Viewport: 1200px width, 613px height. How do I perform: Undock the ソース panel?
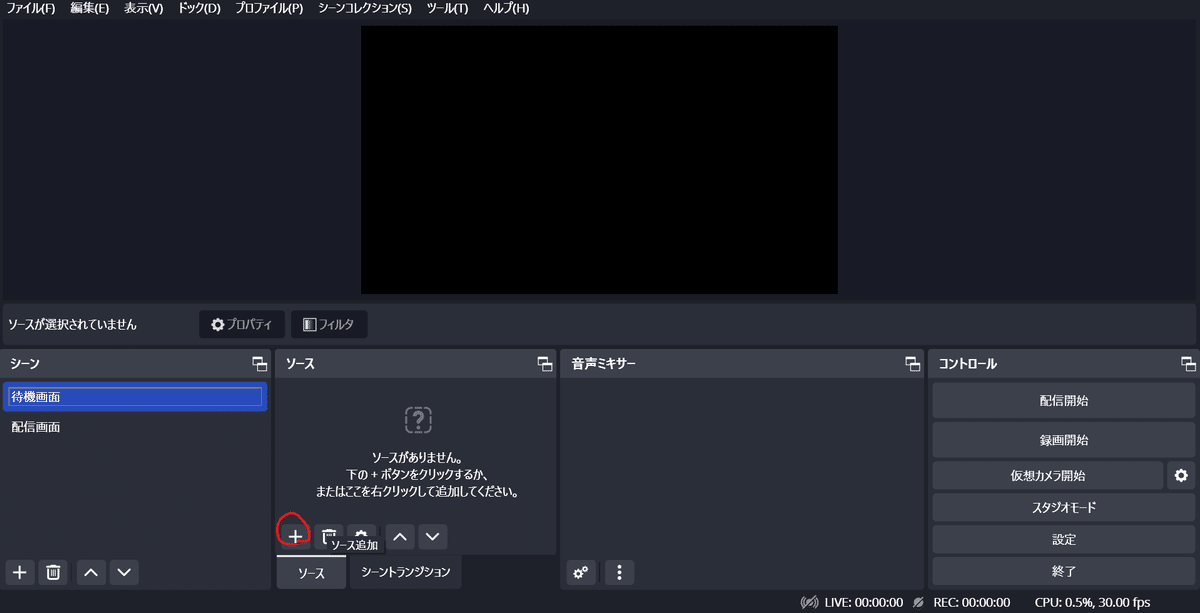tap(544, 364)
